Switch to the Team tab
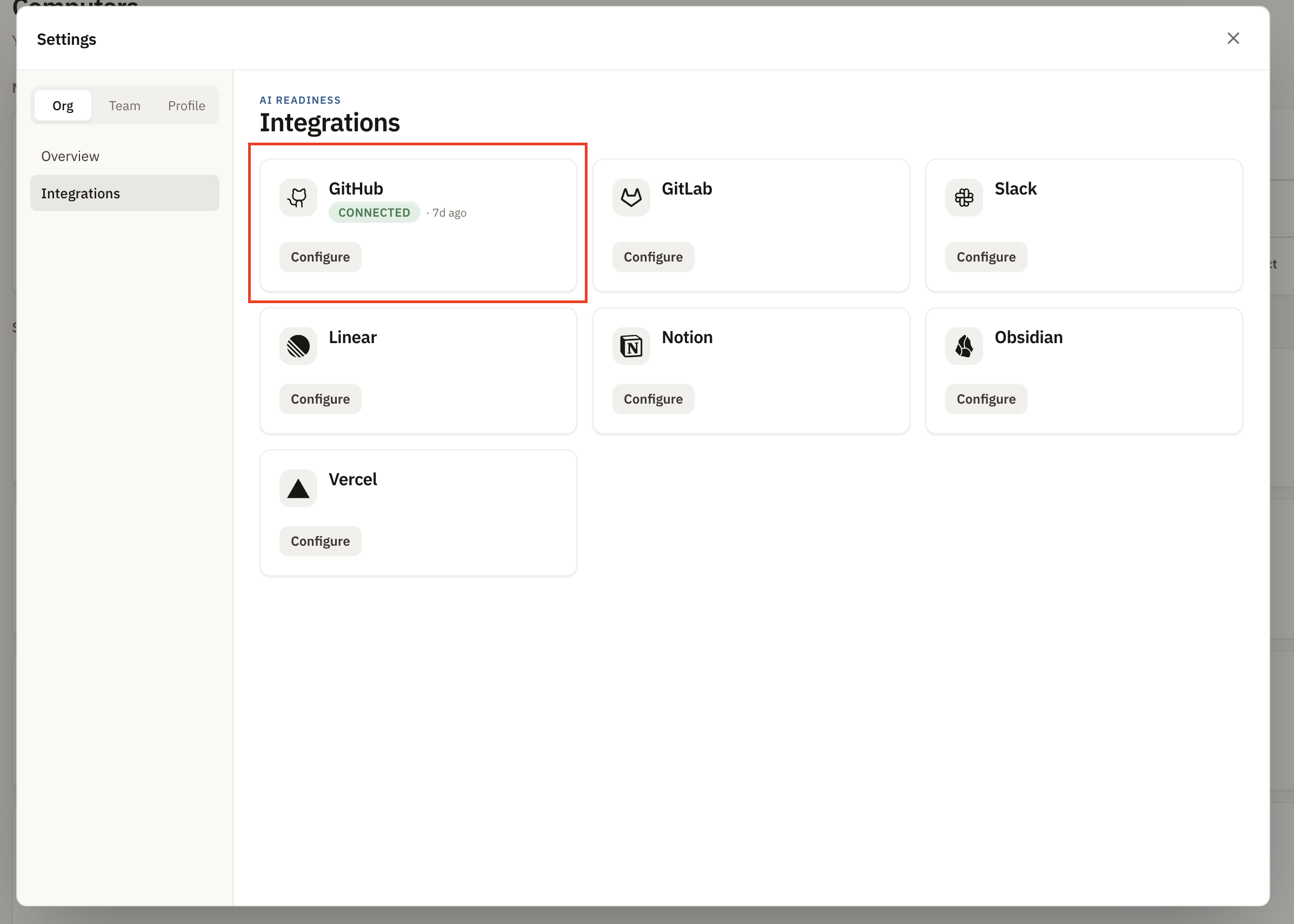 coord(125,105)
